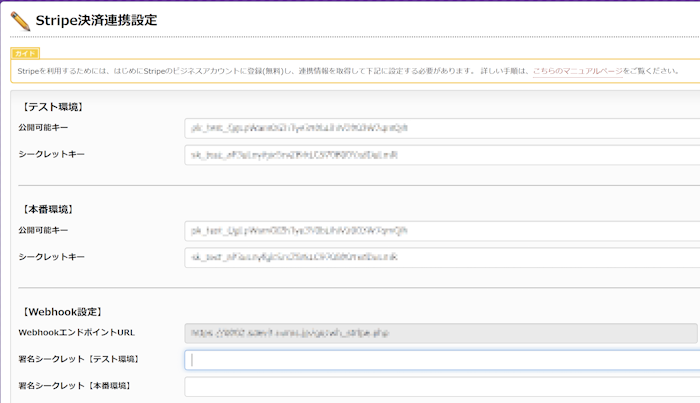The image size is (700, 403).
Task: Click the 署名シークレット【本番環境】 input
Action: 442,386
